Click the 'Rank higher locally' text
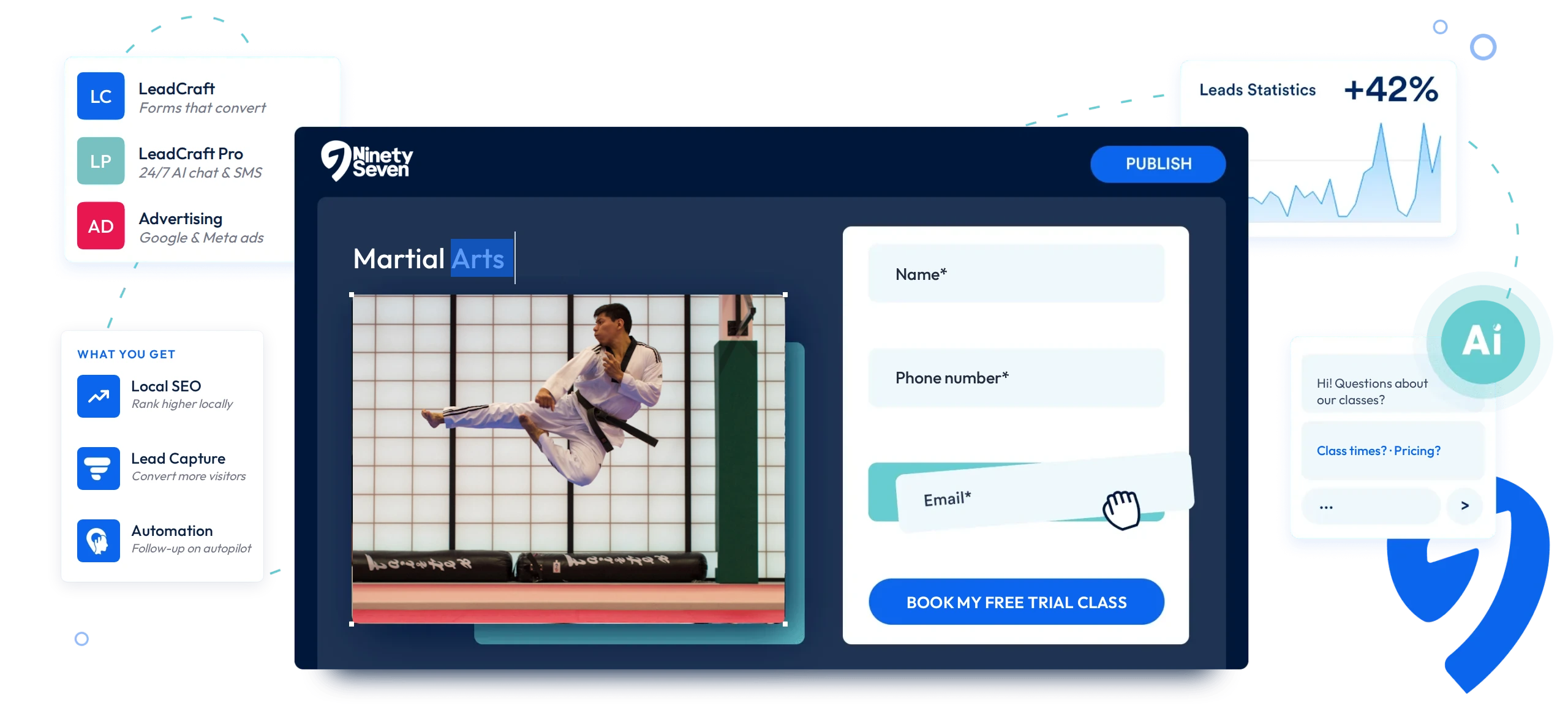Image resolution: width=1568 pixels, height=708 pixels. [x=183, y=404]
